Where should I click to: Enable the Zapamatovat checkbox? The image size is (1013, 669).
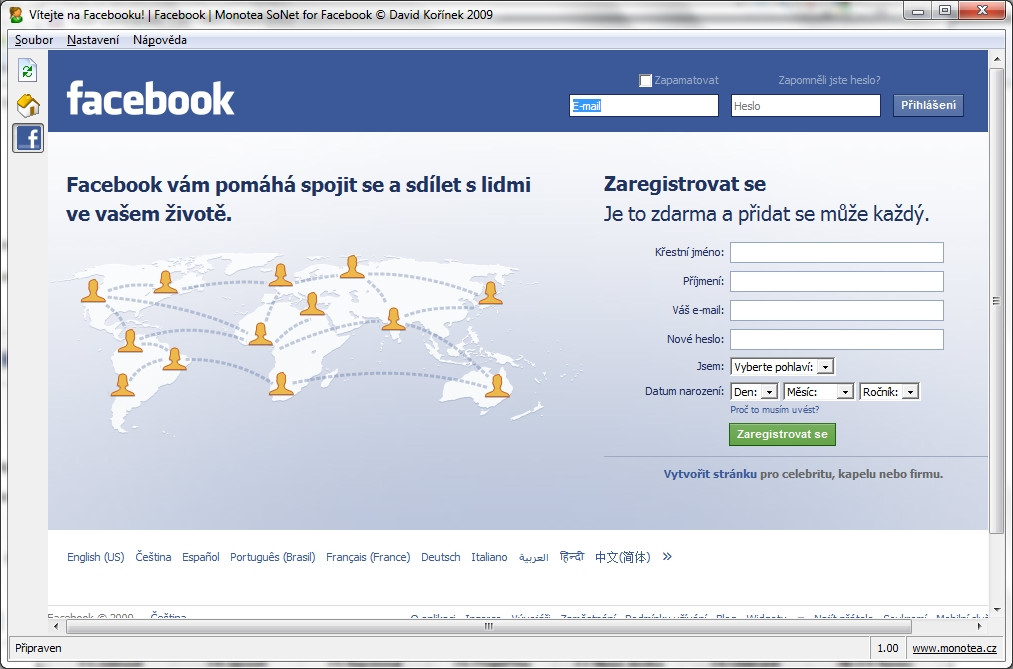645,80
